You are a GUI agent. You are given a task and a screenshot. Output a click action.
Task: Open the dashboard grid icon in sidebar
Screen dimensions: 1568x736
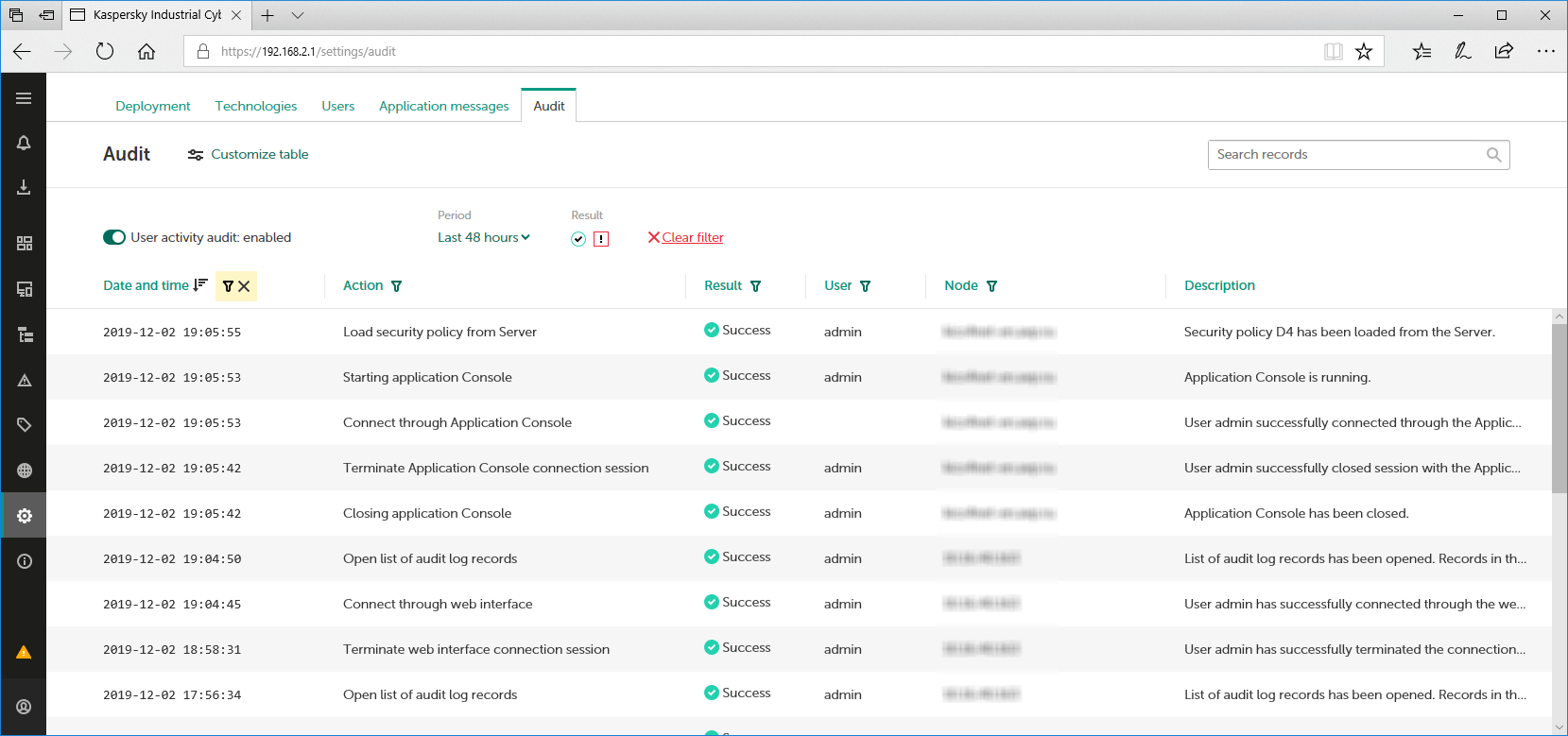click(x=24, y=244)
